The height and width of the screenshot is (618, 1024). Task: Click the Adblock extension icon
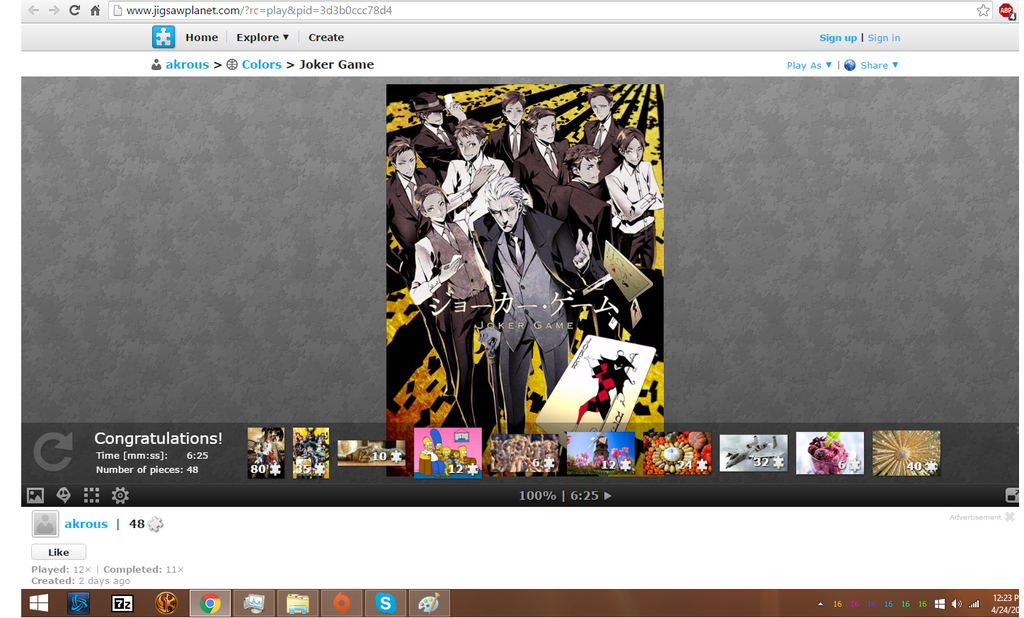[1006, 11]
